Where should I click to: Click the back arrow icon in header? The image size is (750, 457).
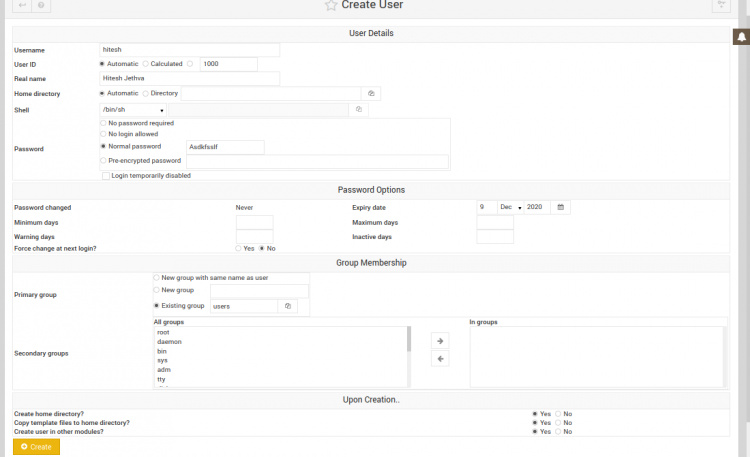22,6
